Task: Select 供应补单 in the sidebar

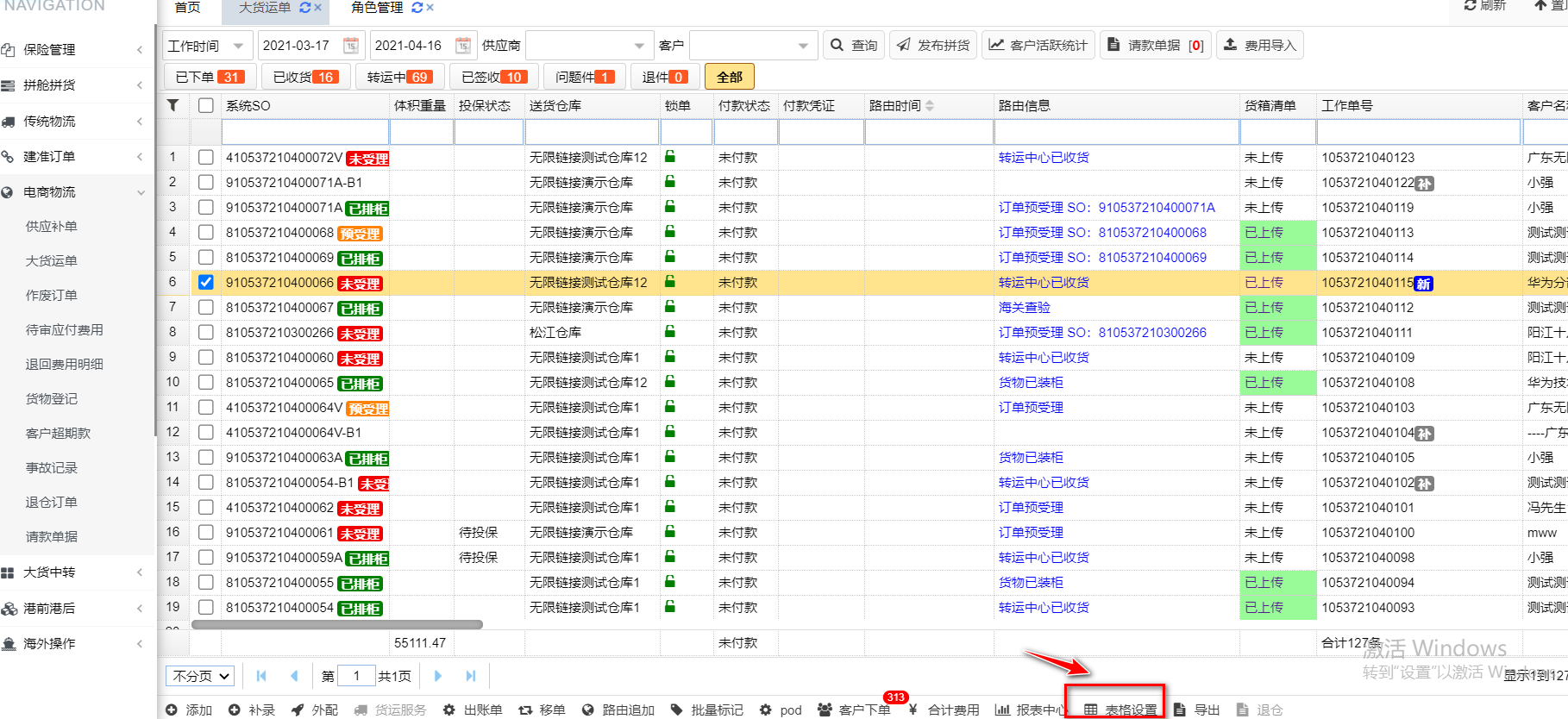Action: click(52, 226)
